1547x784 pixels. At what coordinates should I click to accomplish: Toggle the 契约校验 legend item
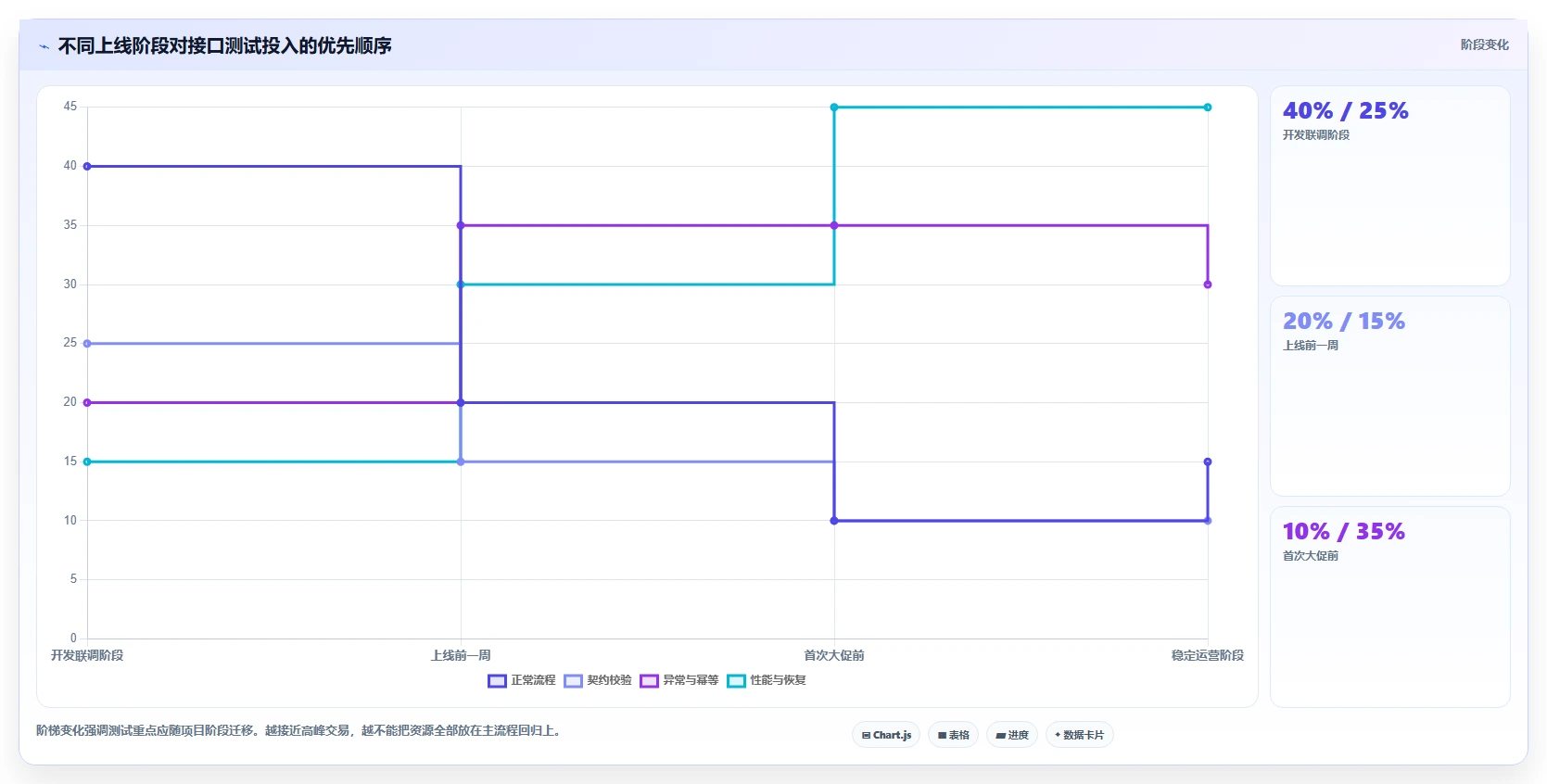[598, 680]
